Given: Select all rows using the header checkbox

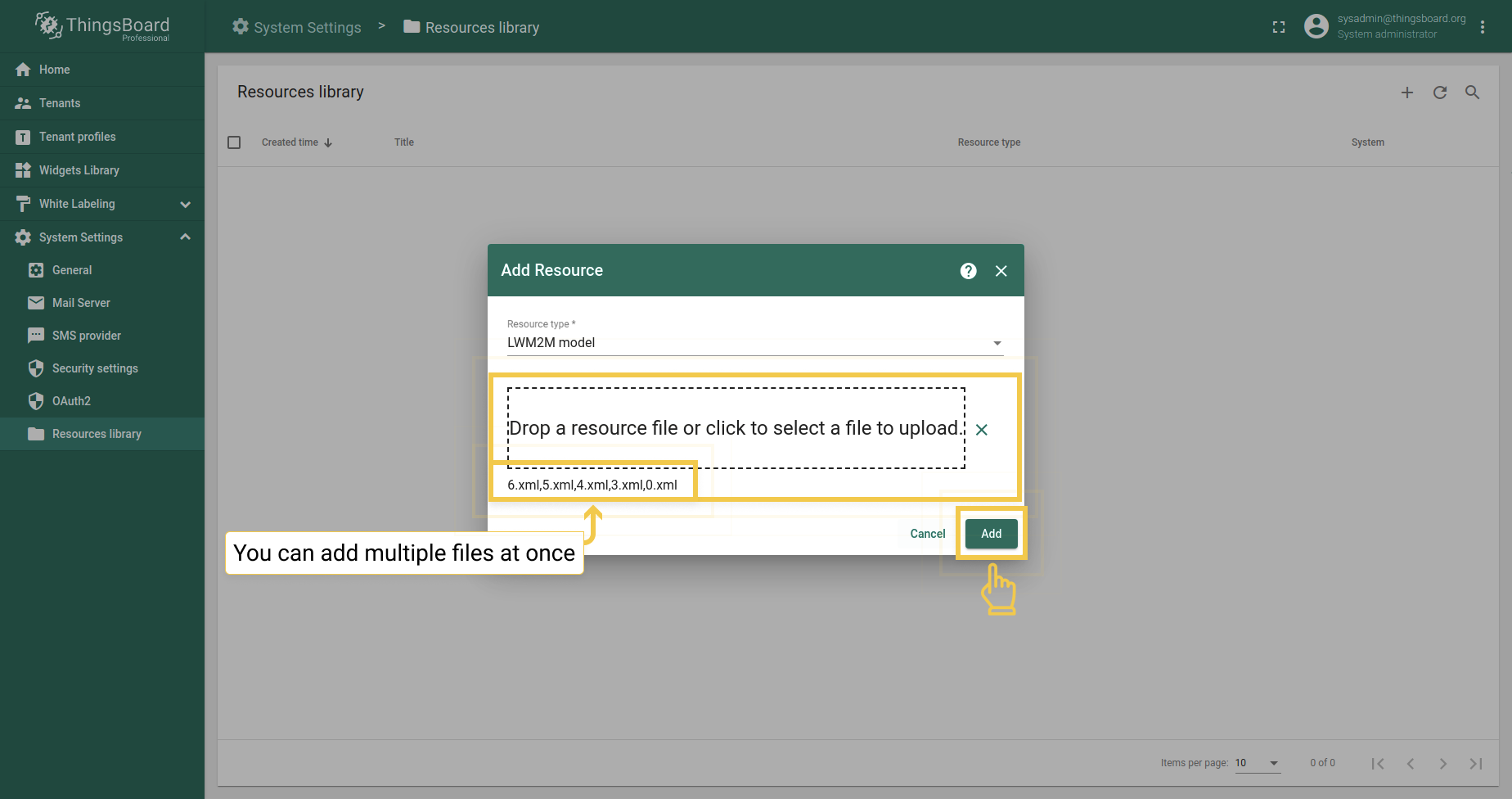Looking at the screenshot, I should (234, 142).
